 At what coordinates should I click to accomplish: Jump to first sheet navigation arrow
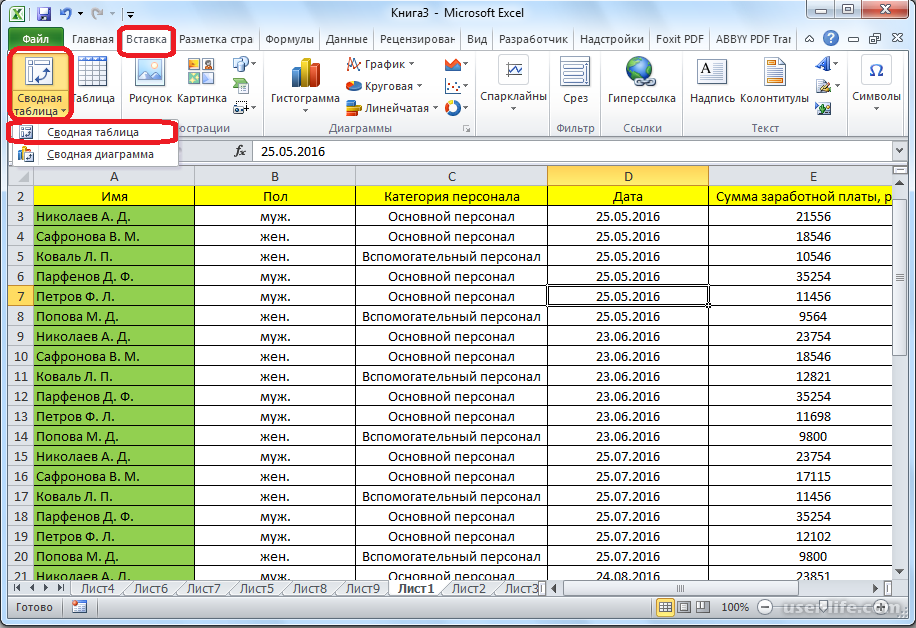17,588
